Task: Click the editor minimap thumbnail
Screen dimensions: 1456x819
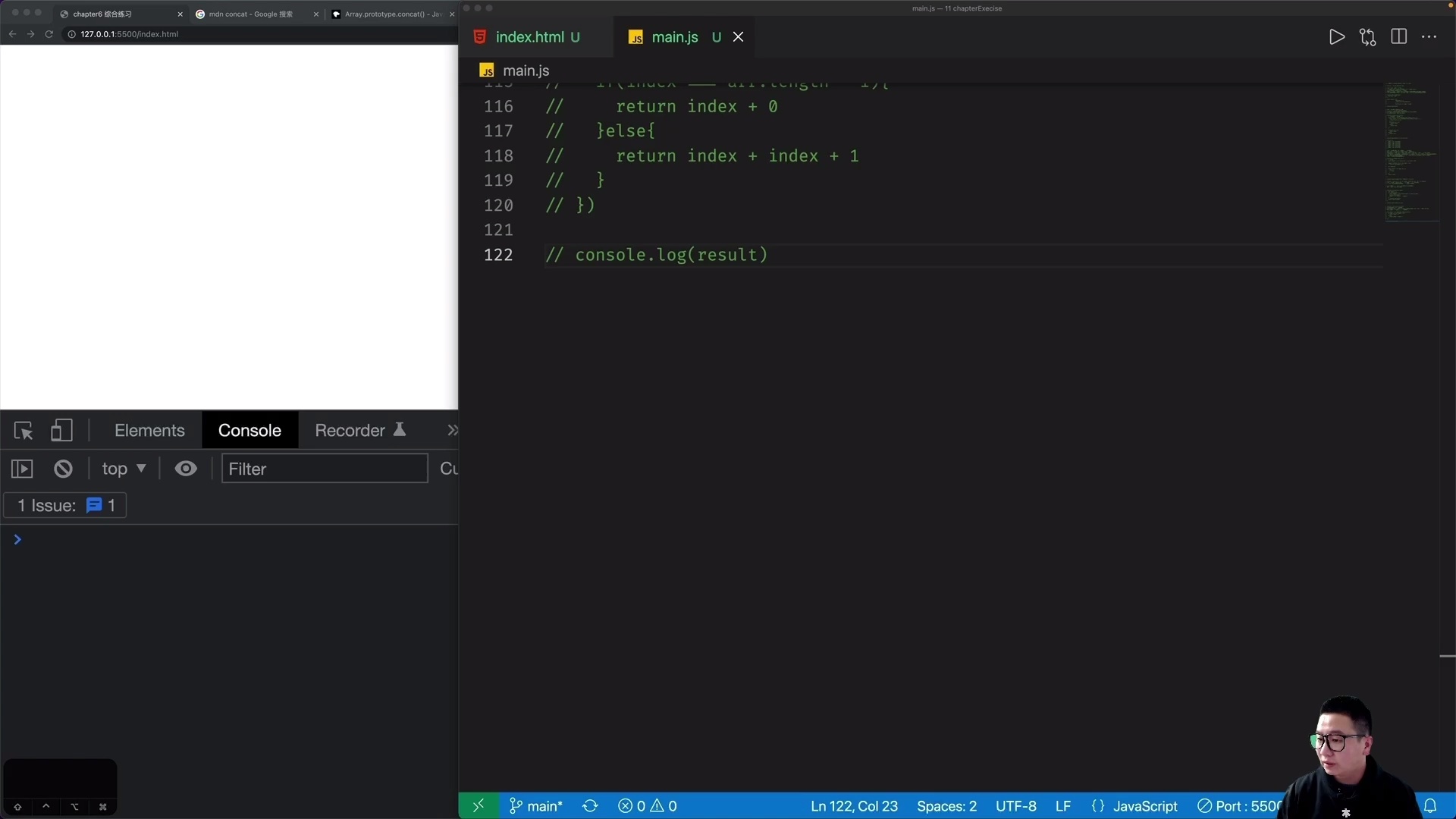Action: [x=1412, y=152]
